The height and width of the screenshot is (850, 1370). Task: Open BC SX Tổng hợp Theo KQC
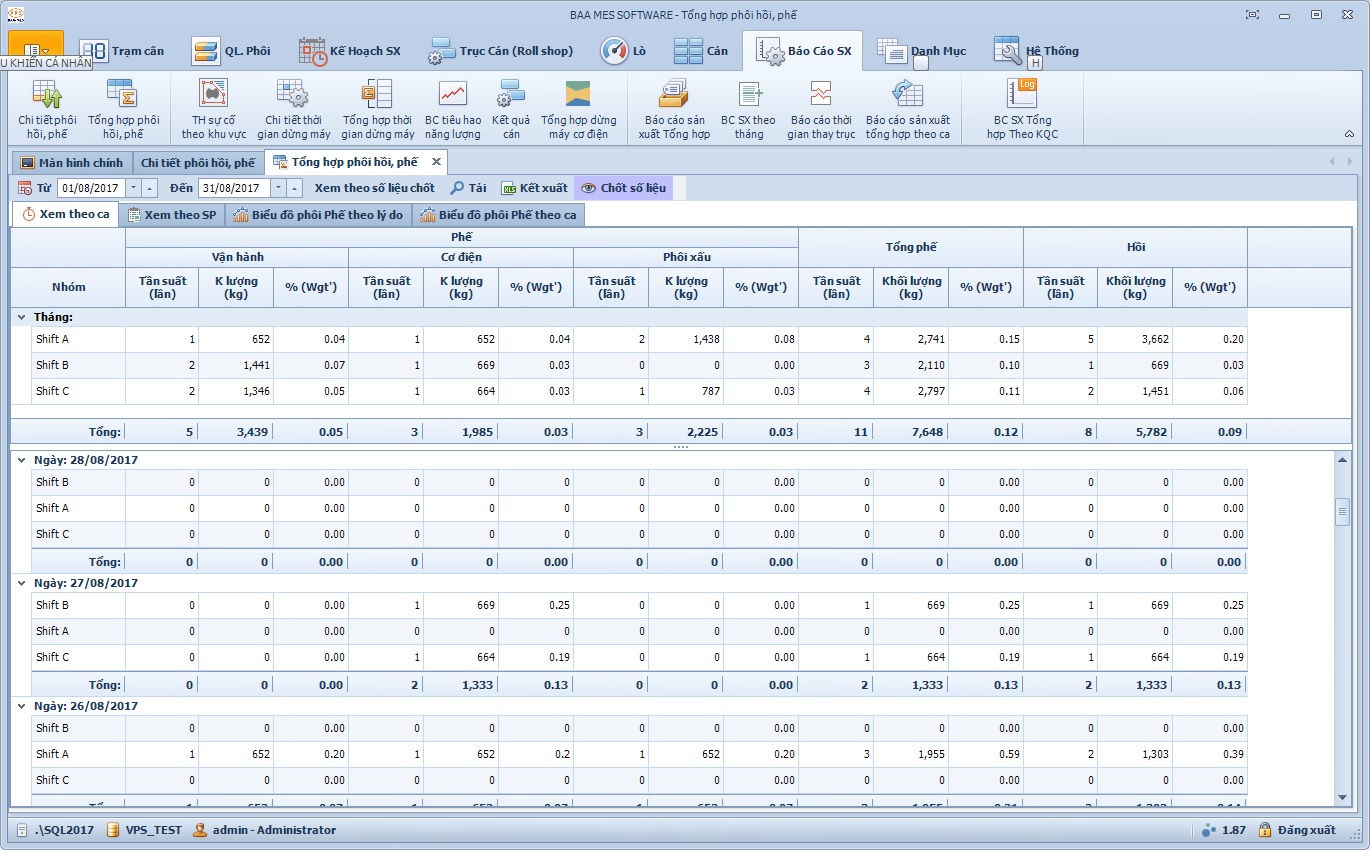coord(1021,108)
